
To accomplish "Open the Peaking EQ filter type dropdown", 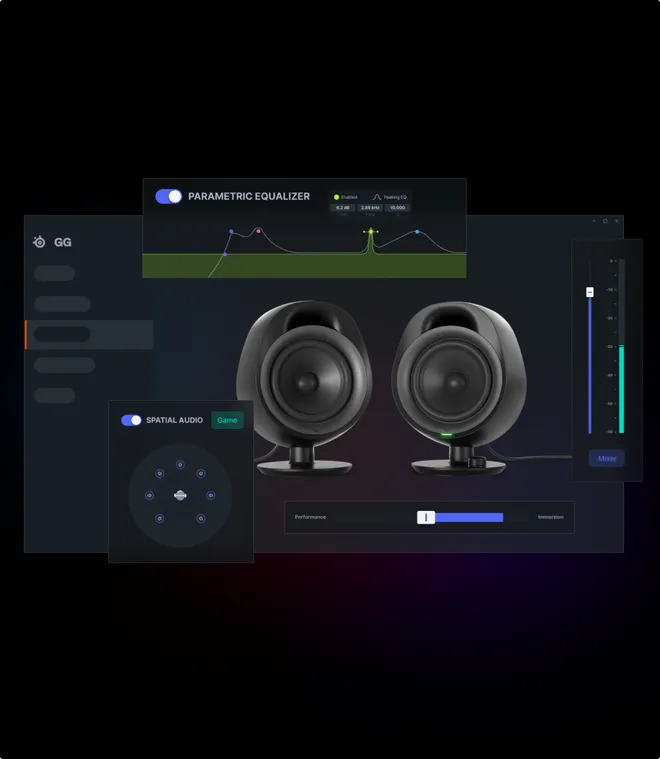I will (x=390, y=197).
